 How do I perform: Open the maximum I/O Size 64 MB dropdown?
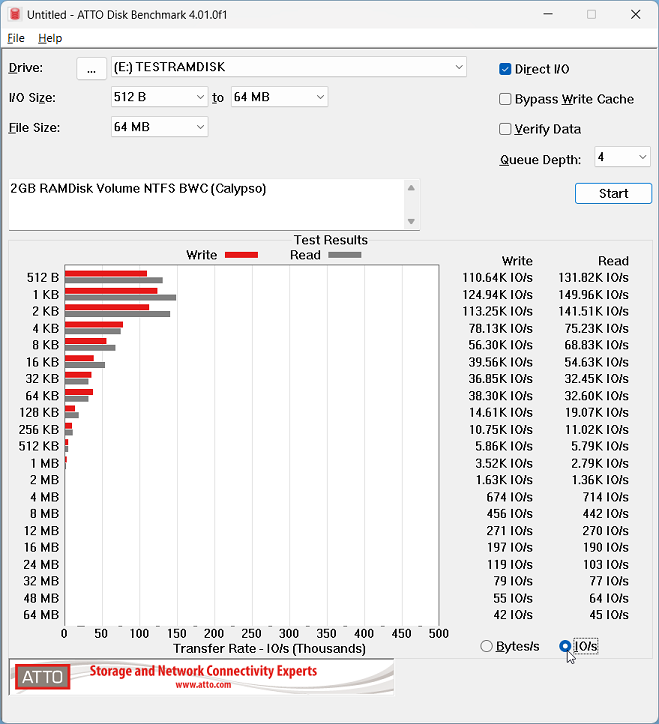point(279,97)
